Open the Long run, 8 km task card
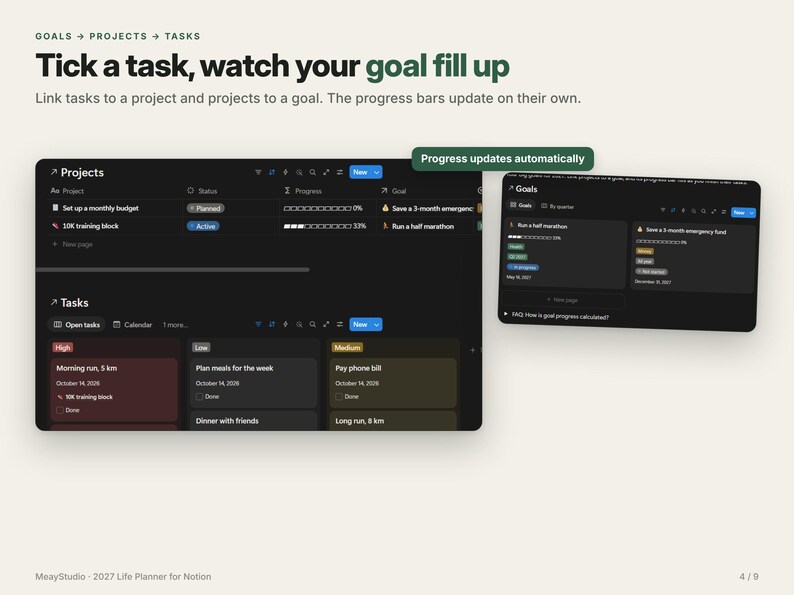 click(x=393, y=421)
